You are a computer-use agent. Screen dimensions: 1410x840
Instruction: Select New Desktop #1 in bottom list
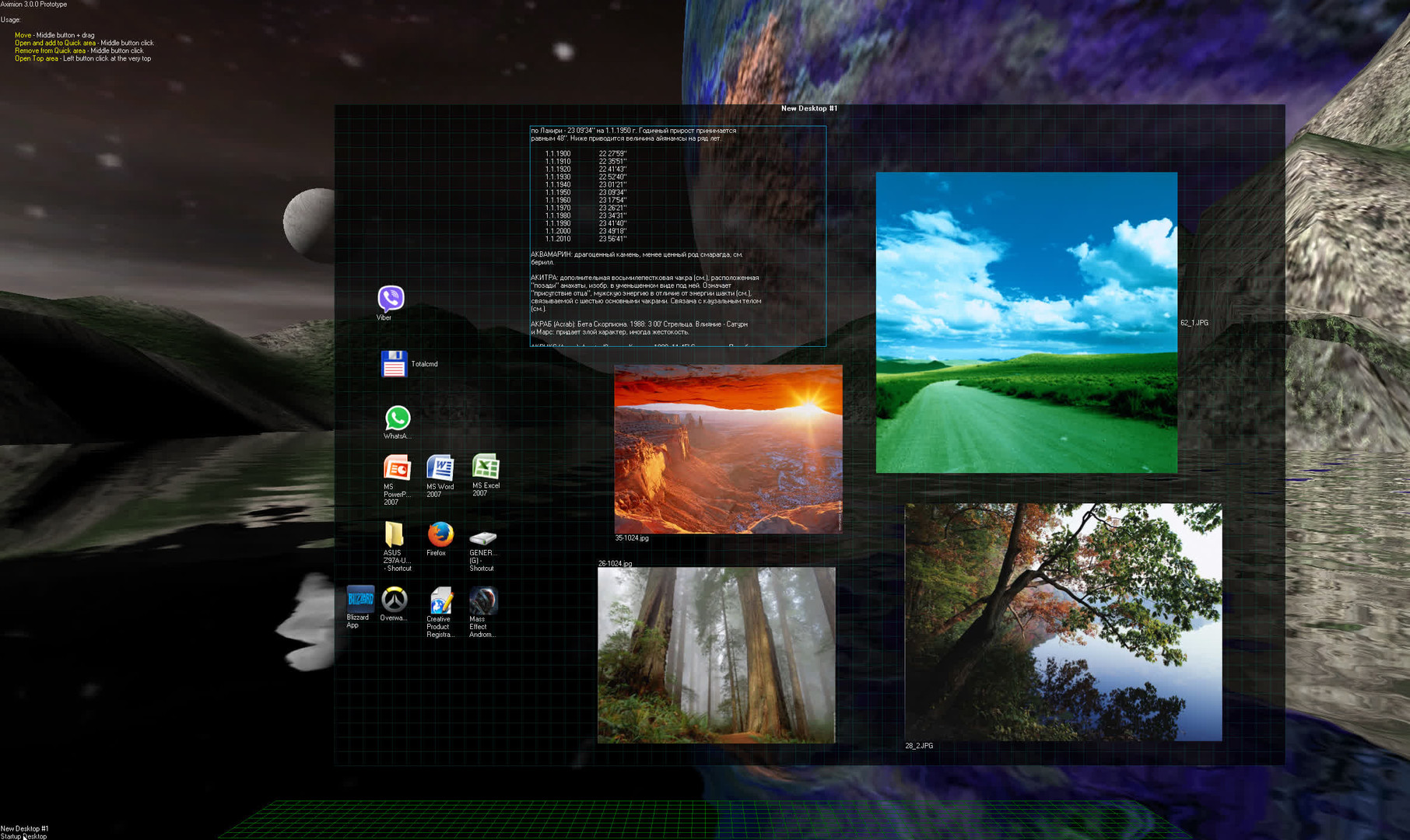tap(25, 828)
